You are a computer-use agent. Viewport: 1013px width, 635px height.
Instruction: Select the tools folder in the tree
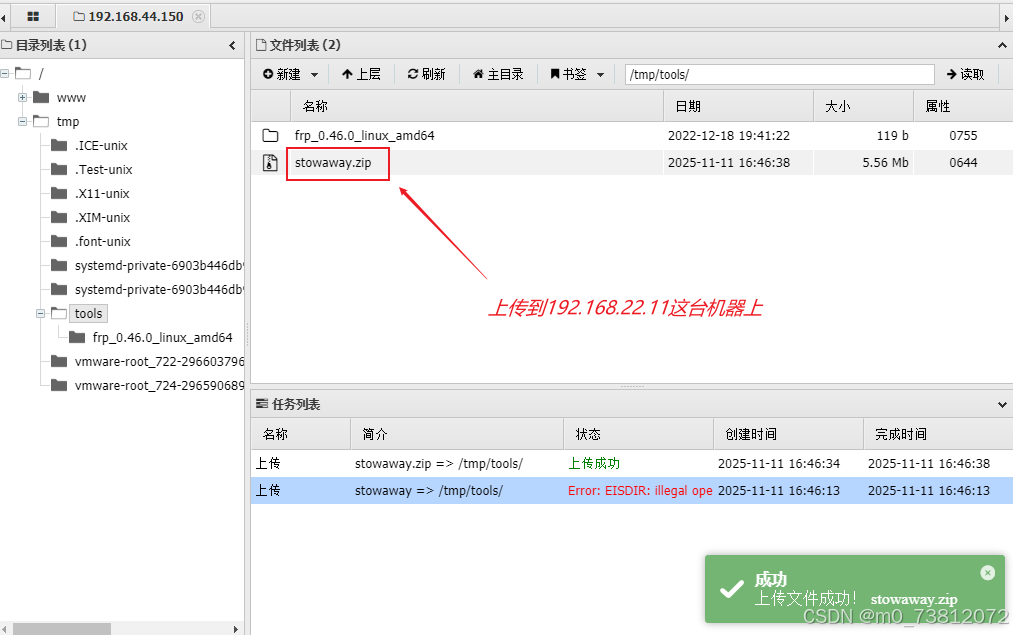89,313
